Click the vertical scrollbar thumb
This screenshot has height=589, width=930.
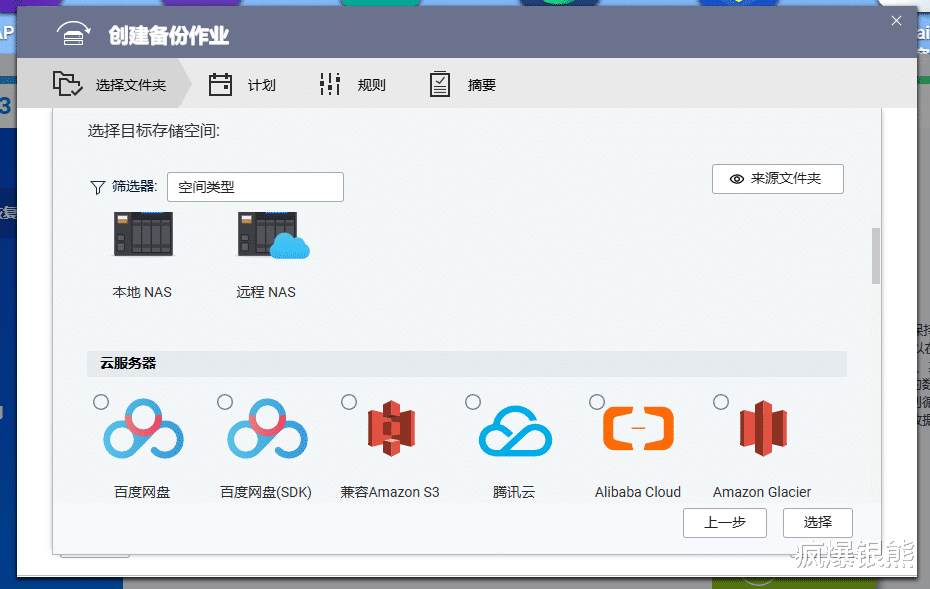(x=875, y=256)
